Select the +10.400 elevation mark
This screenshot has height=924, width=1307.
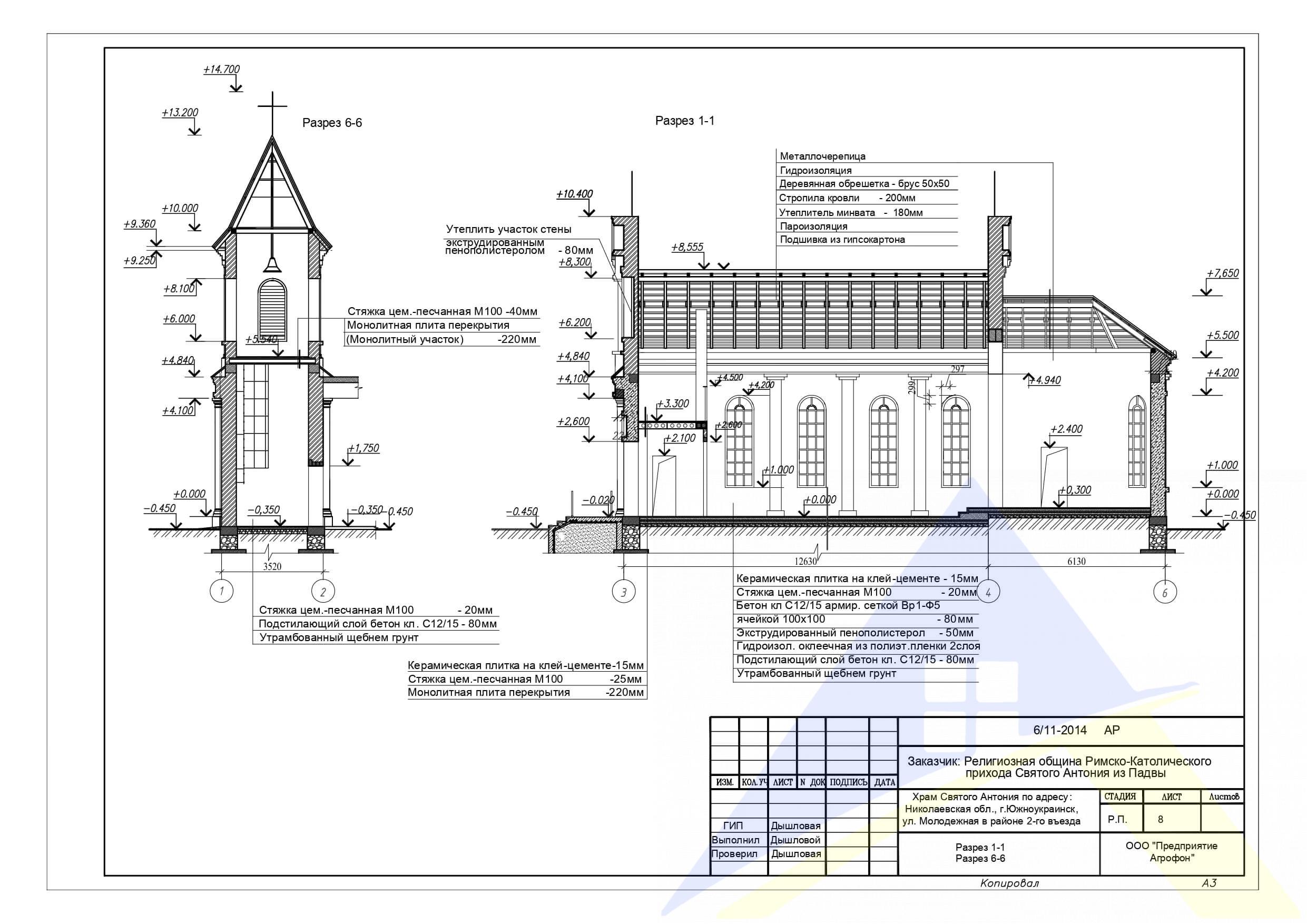point(574,194)
